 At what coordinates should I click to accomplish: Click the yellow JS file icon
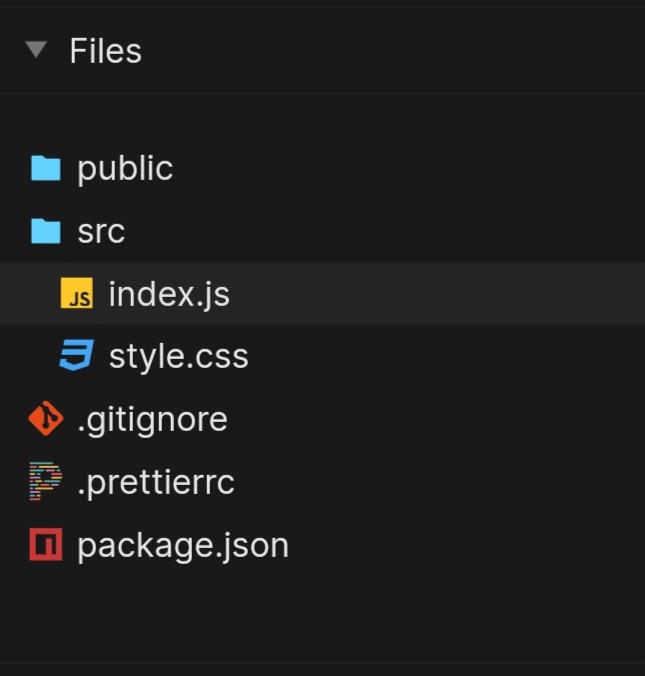click(x=77, y=295)
